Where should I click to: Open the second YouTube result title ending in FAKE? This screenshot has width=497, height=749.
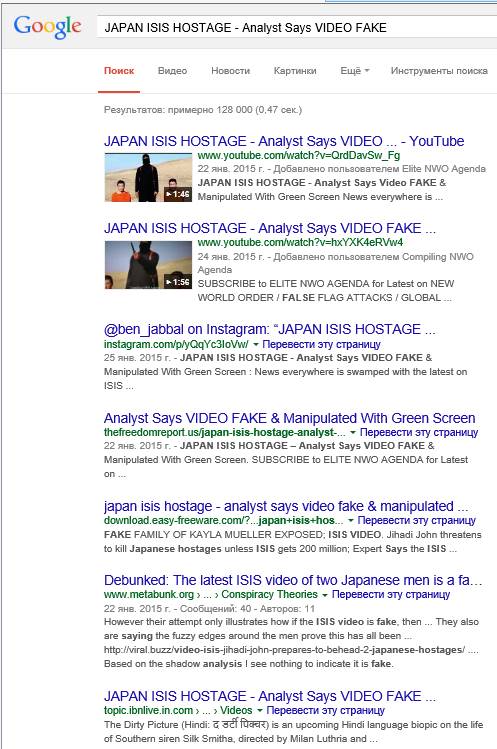(x=270, y=228)
